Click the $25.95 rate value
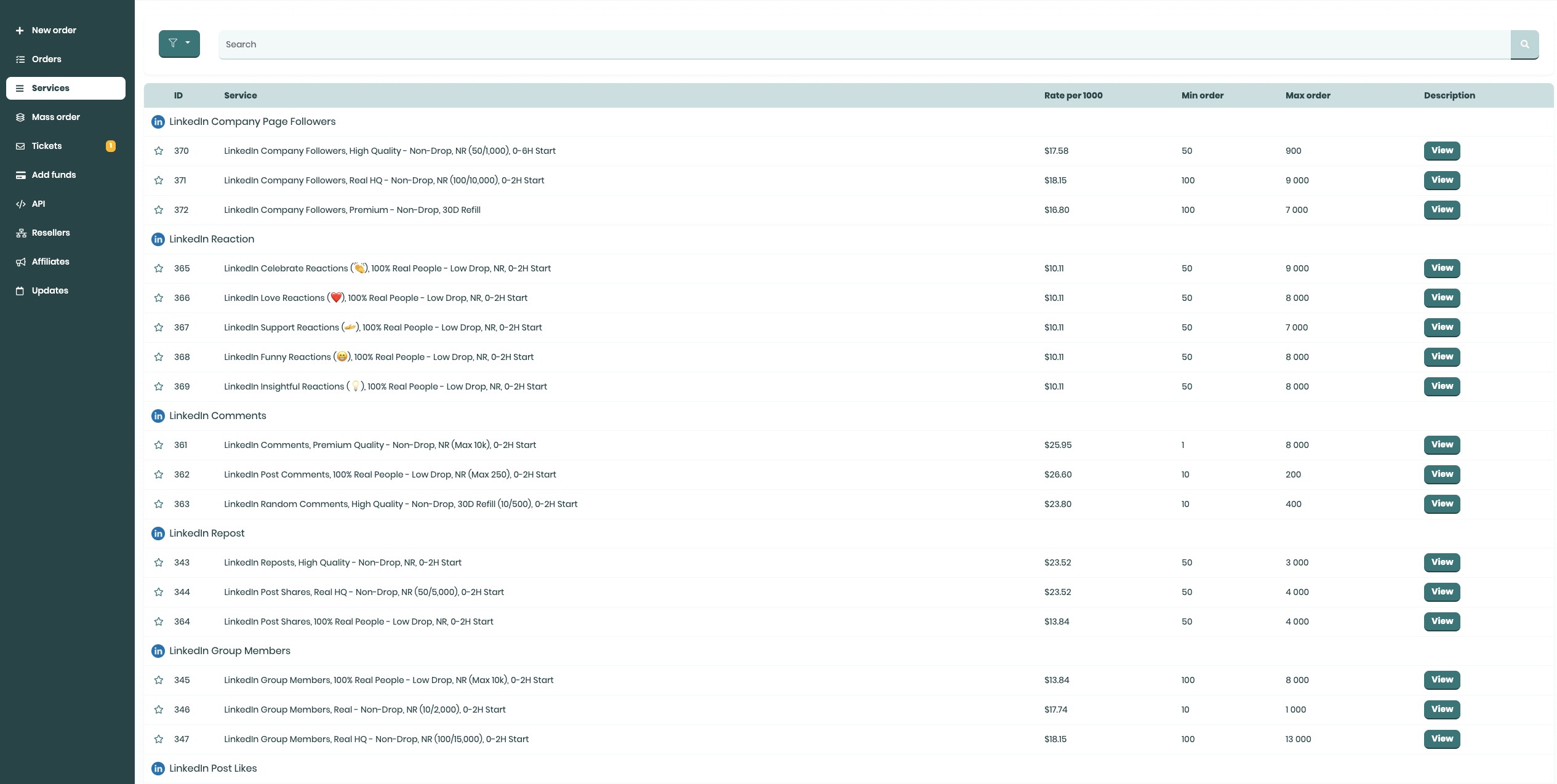1557x784 pixels. click(x=1058, y=445)
